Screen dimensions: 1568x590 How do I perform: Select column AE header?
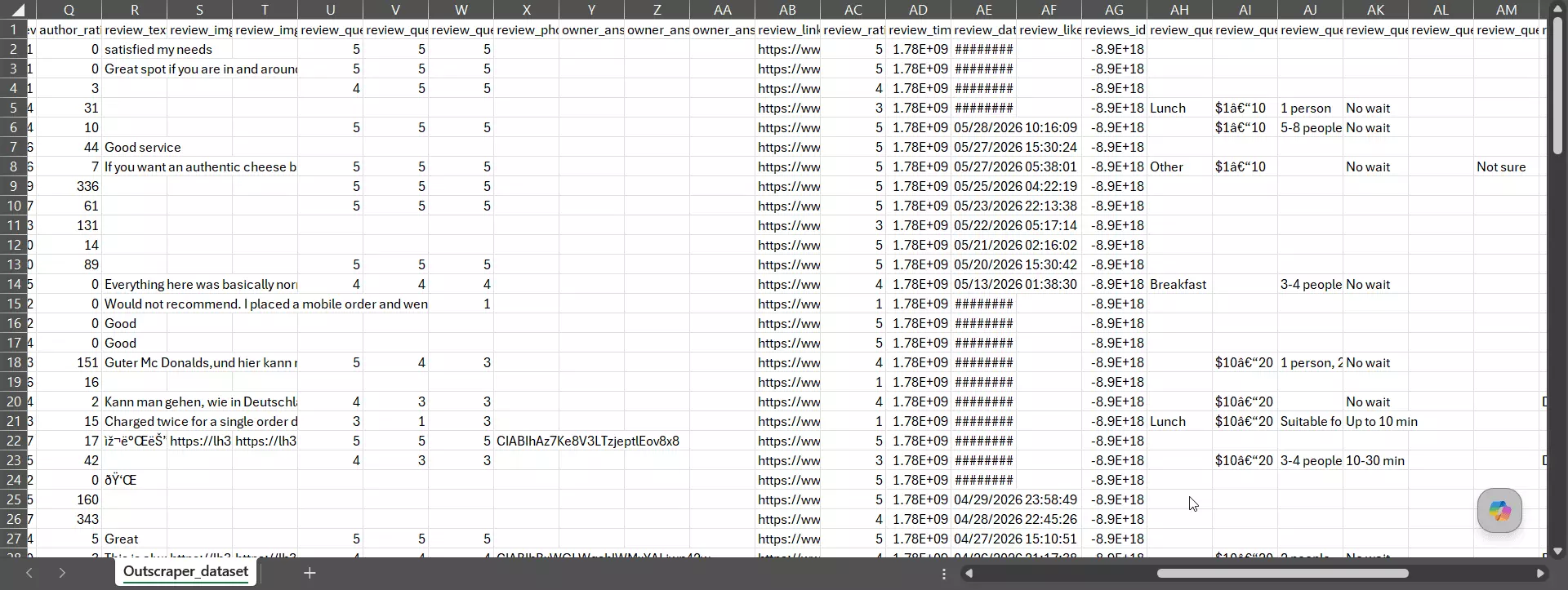point(984,10)
